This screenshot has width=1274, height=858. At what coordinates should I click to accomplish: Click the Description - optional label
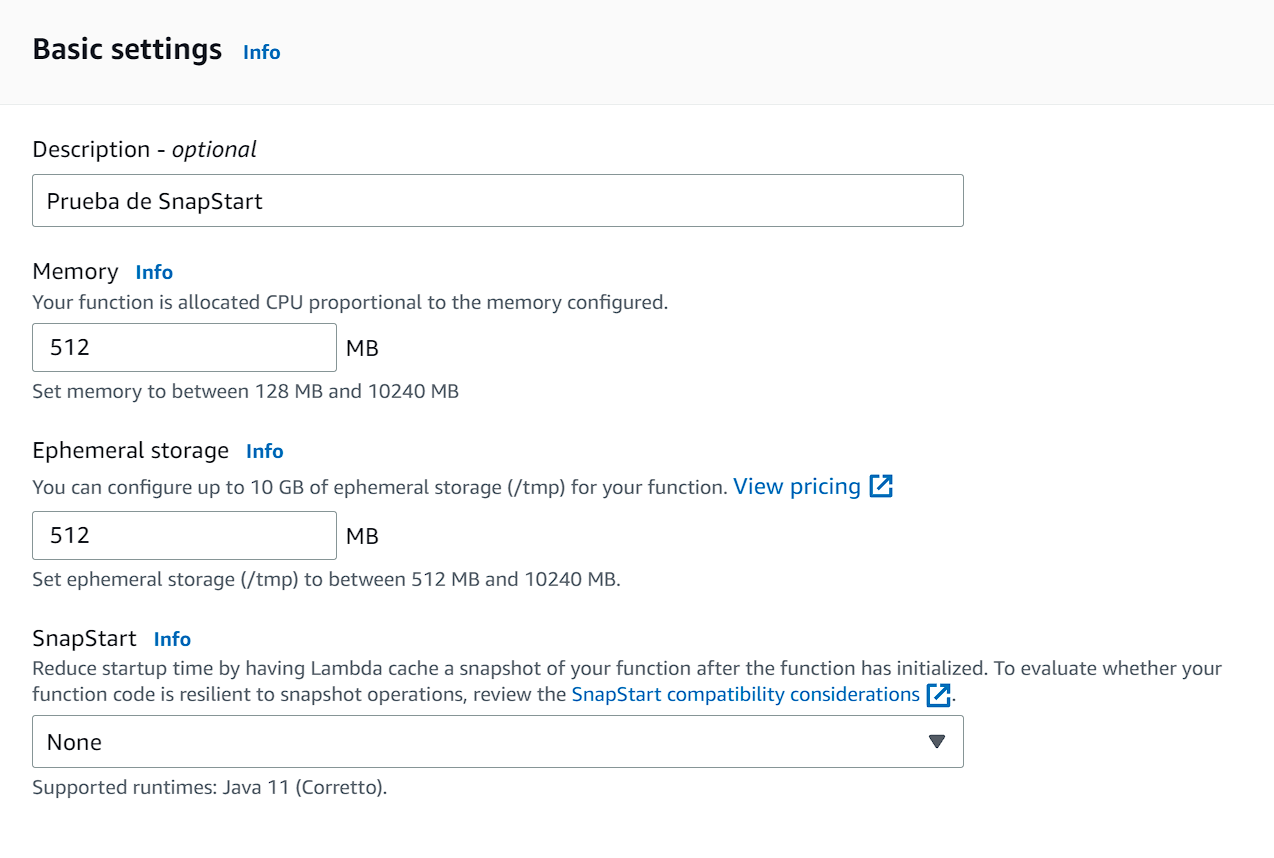click(x=144, y=150)
